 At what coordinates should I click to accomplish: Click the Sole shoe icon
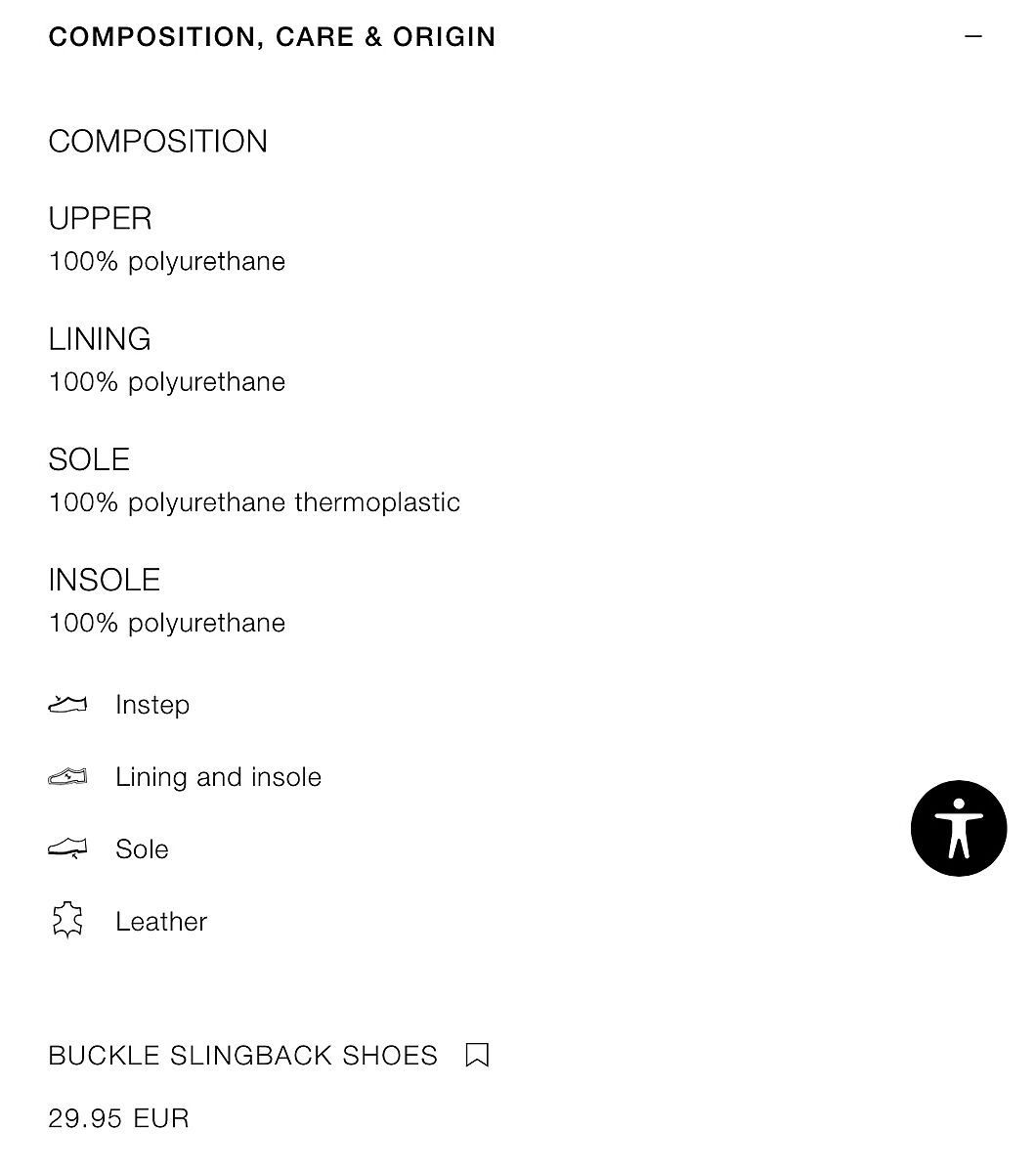[x=67, y=848]
